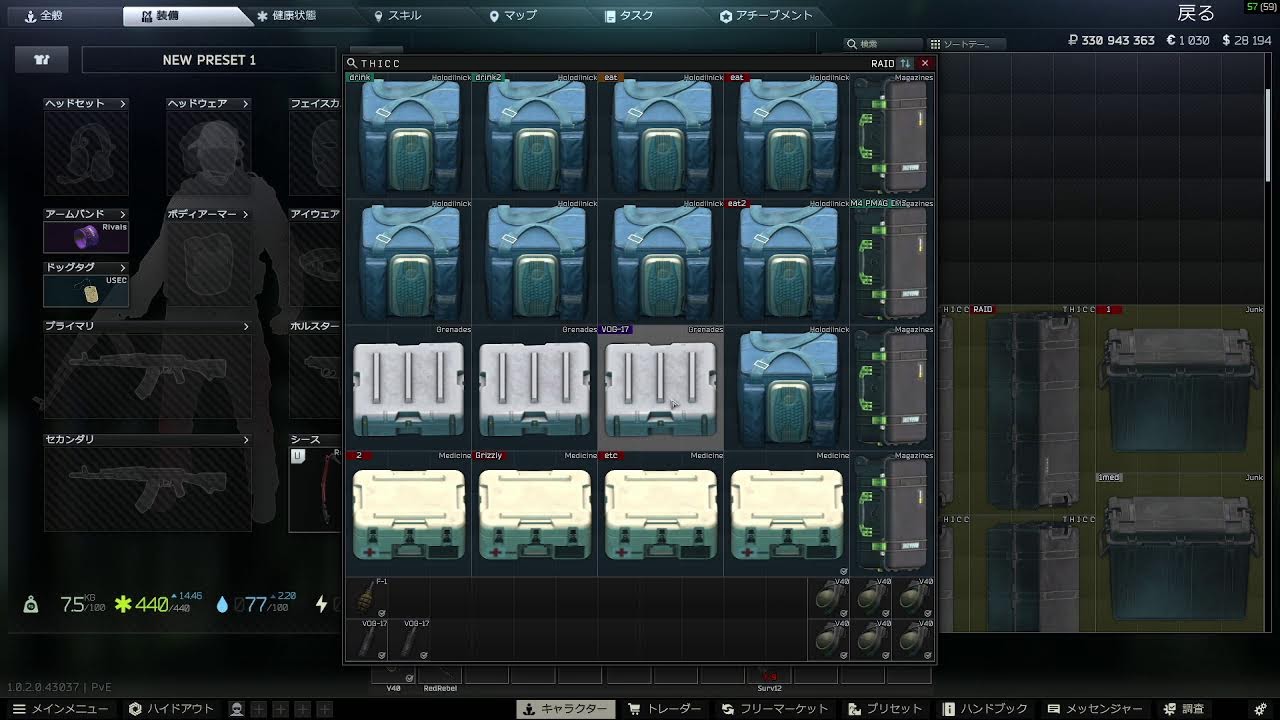Click the energy lightning bolt icon
This screenshot has width=1280, height=720.
[x=322, y=604]
